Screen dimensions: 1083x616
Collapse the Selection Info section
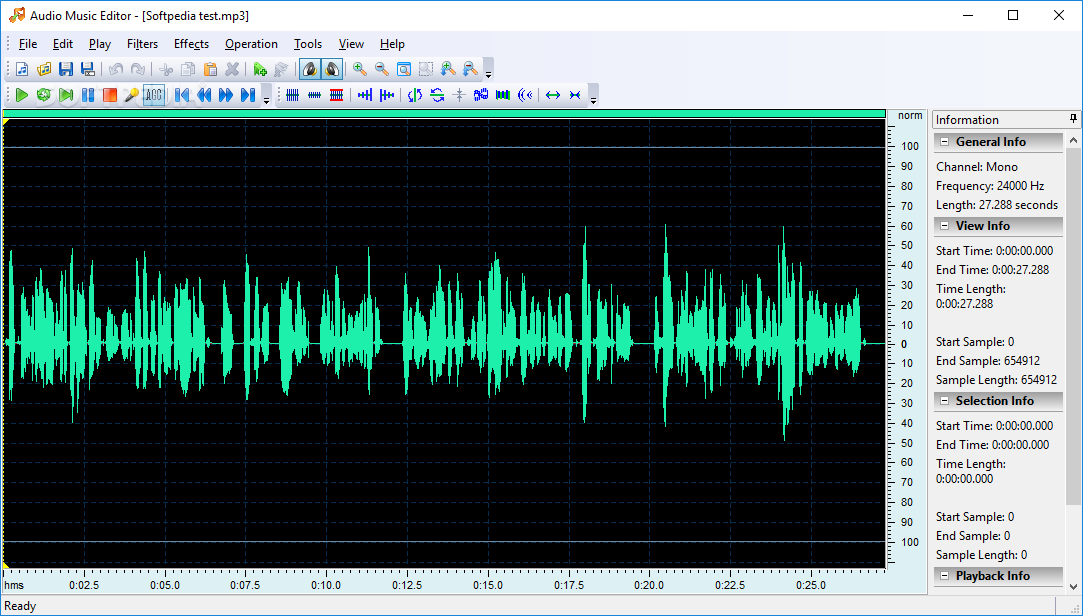click(944, 401)
